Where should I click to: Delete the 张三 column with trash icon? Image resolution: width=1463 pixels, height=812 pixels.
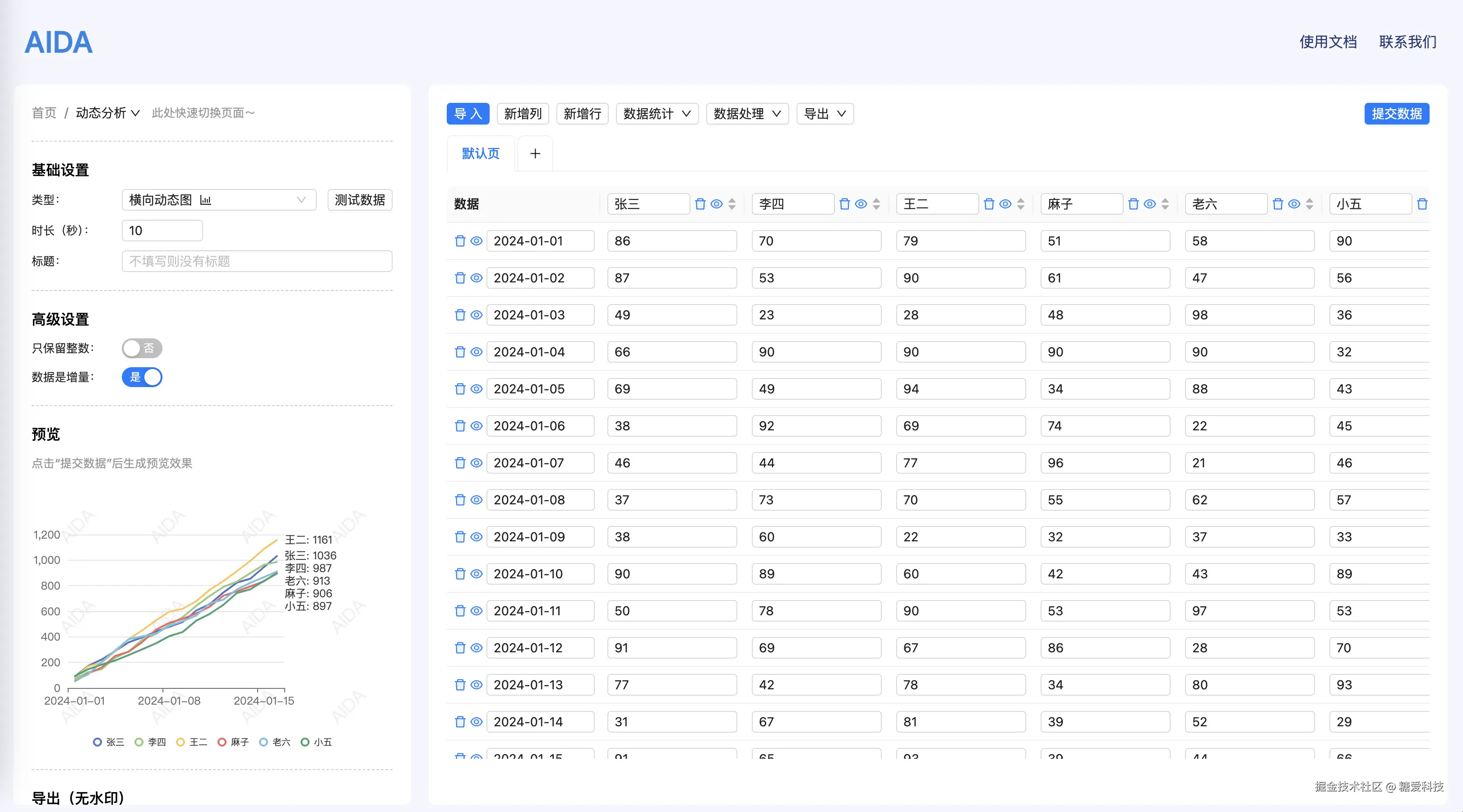700,204
